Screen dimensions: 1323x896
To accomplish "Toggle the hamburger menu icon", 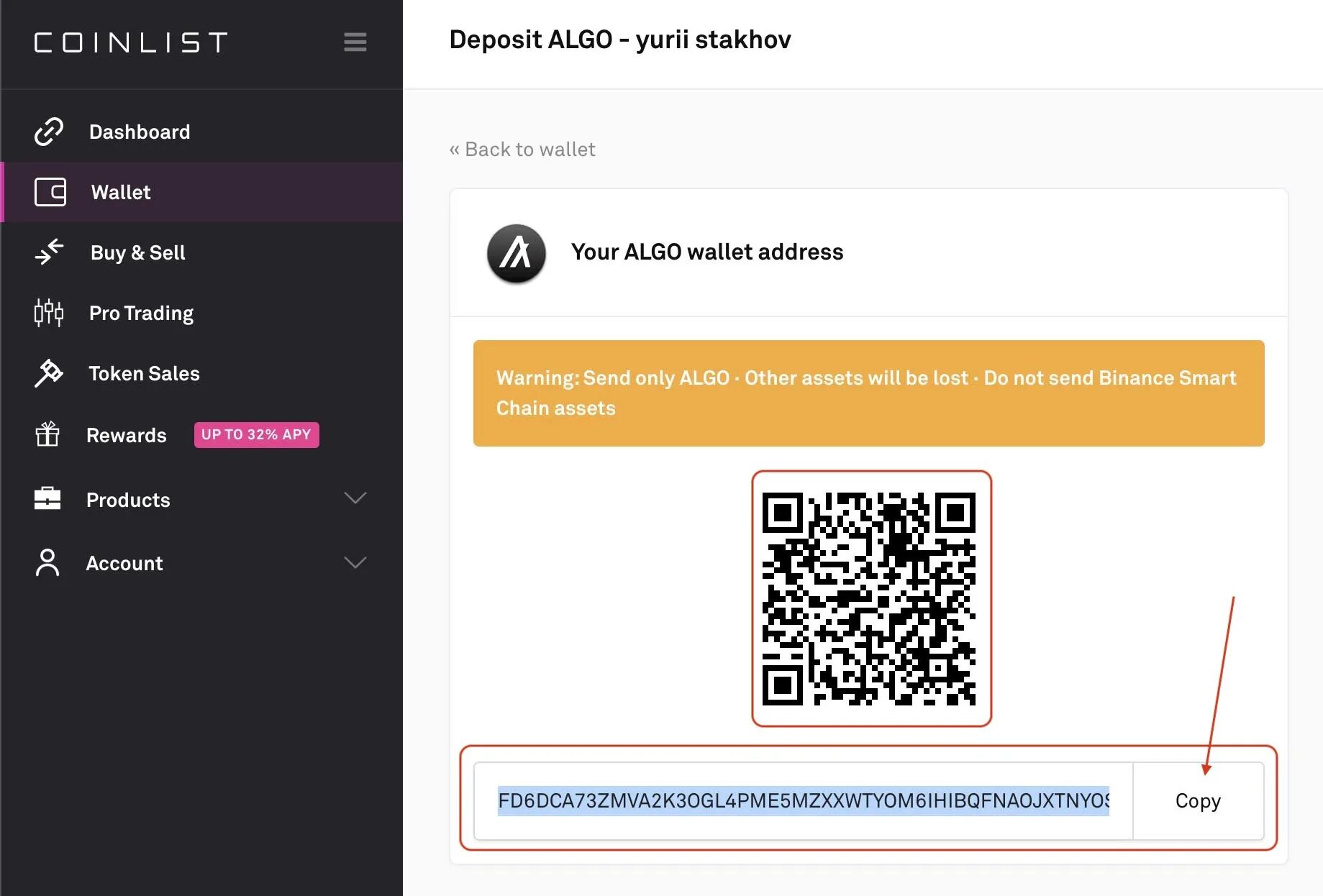I will coord(355,42).
